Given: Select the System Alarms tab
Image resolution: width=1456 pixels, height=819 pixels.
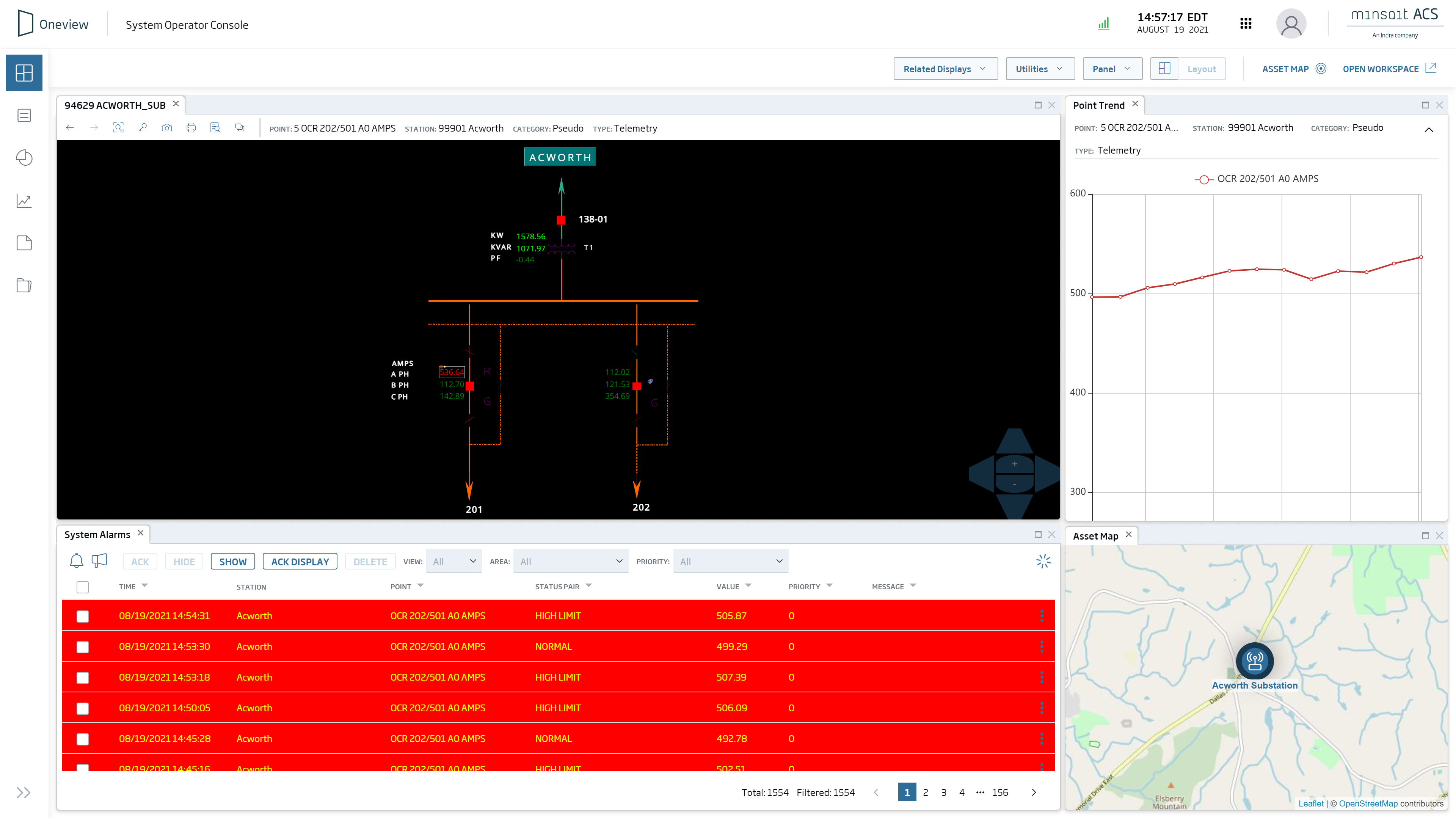Looking at the screenshot, I should click(x=97, y=535).
